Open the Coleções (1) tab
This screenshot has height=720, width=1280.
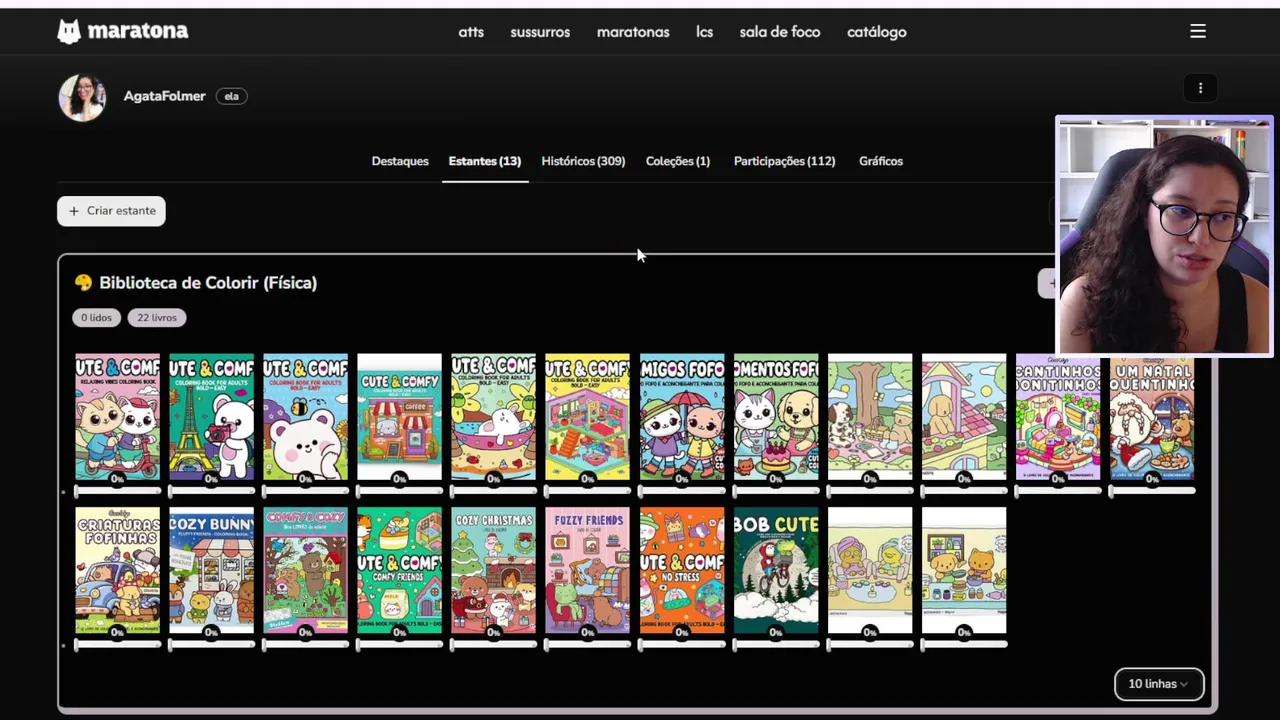pos(678,161)
